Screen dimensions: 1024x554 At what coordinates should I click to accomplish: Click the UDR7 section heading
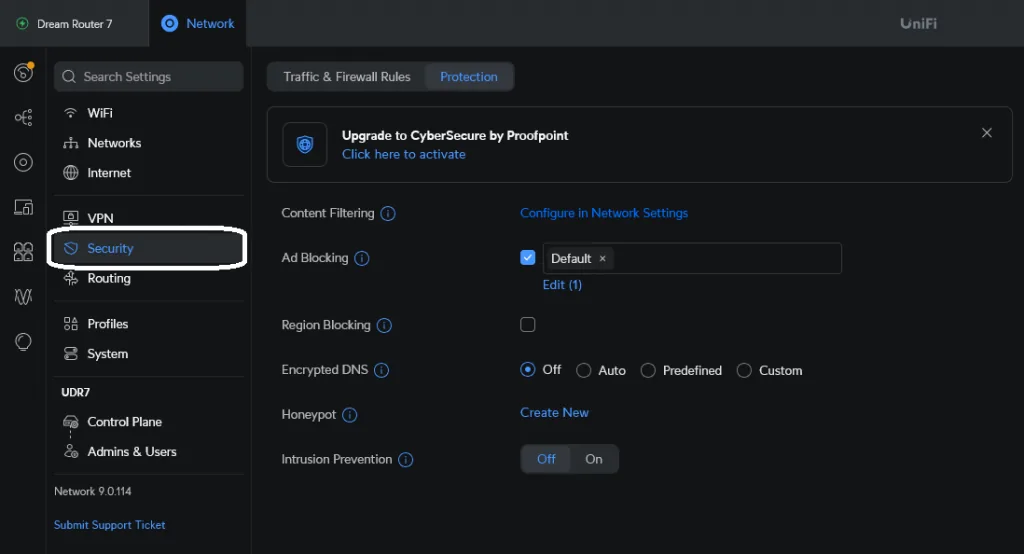point(76,393)
